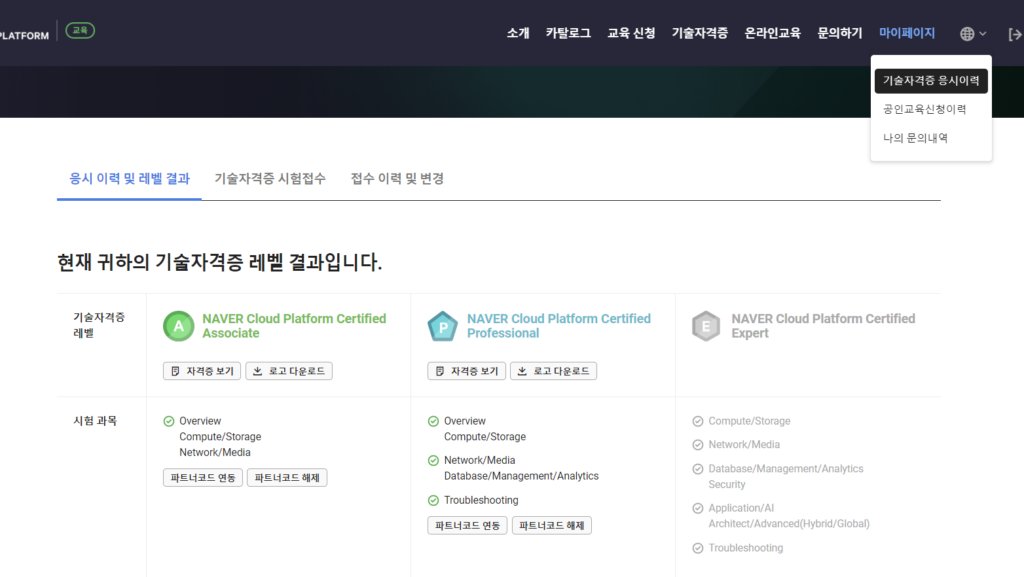Select 기술자격증 응시이력 in dropdown
Viewport: 1024px width, 577px height.
931,81
